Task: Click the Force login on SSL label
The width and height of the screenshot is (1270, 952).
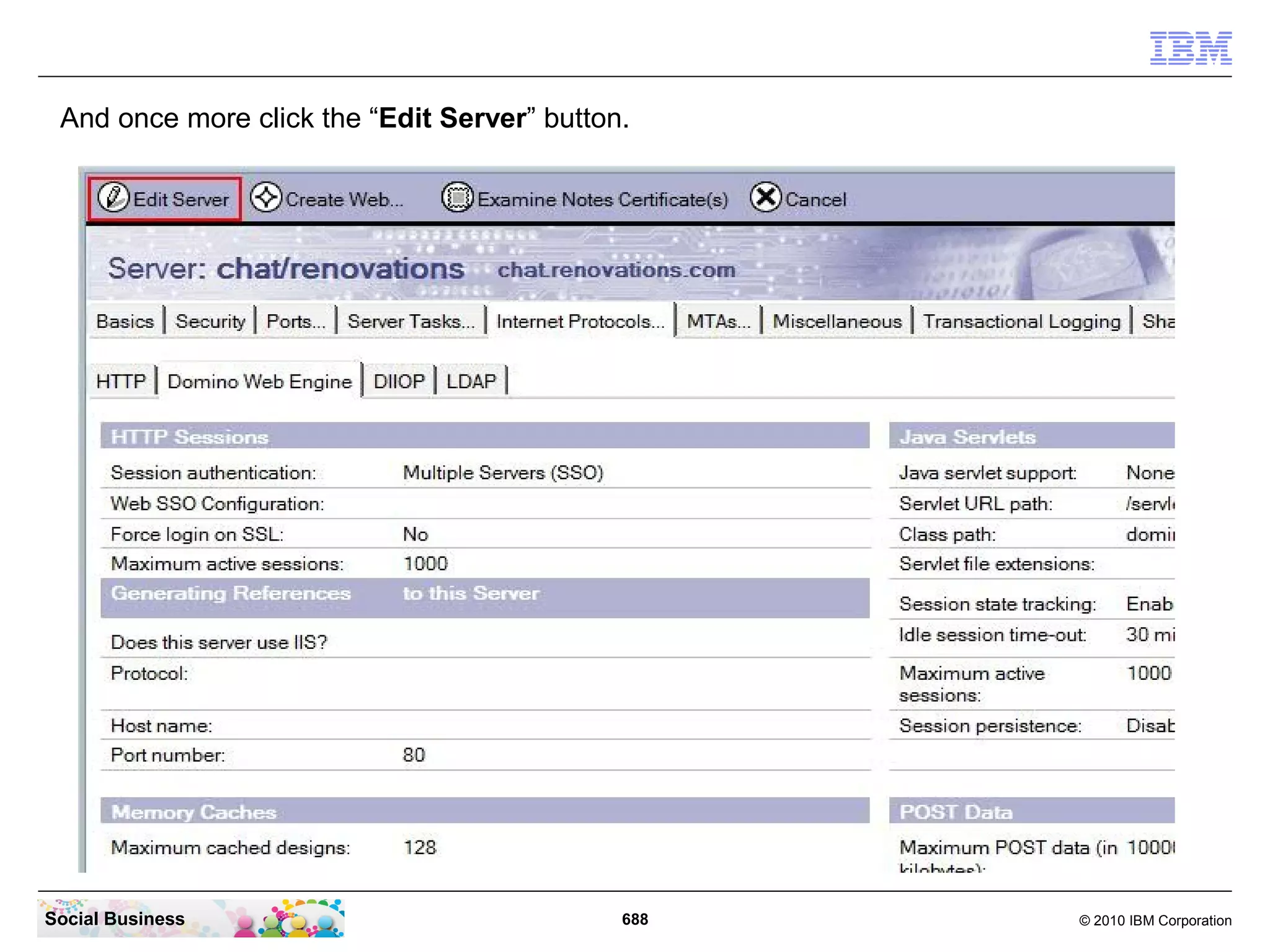Action: pyautogui.click(x=197, y=534)
